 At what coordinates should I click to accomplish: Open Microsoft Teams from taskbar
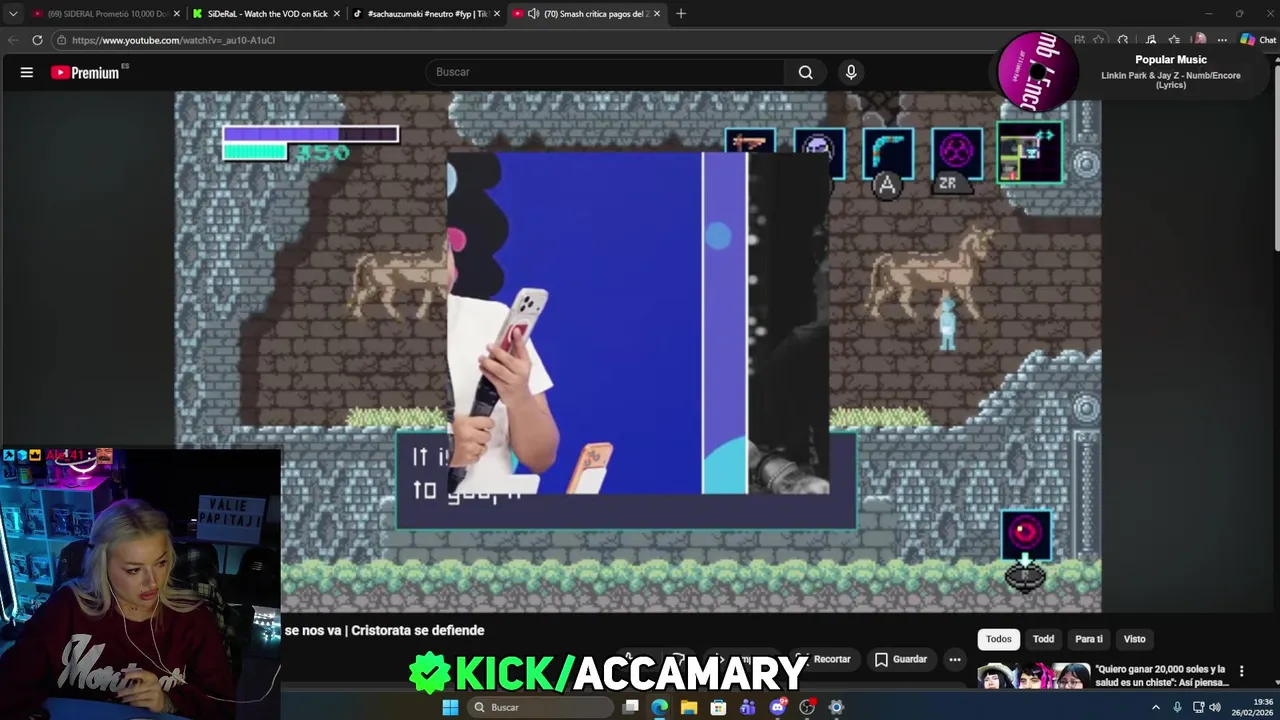point(748,707)
